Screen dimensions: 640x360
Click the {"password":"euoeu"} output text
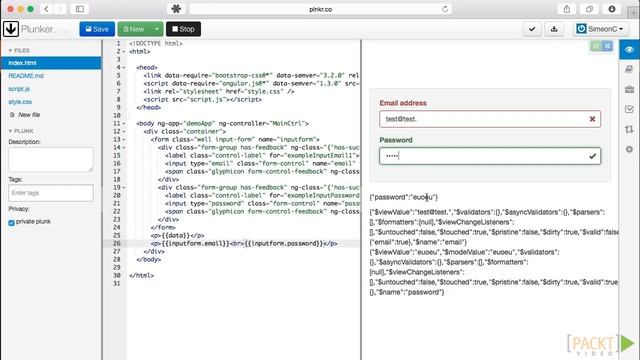(x=404, y=197)
